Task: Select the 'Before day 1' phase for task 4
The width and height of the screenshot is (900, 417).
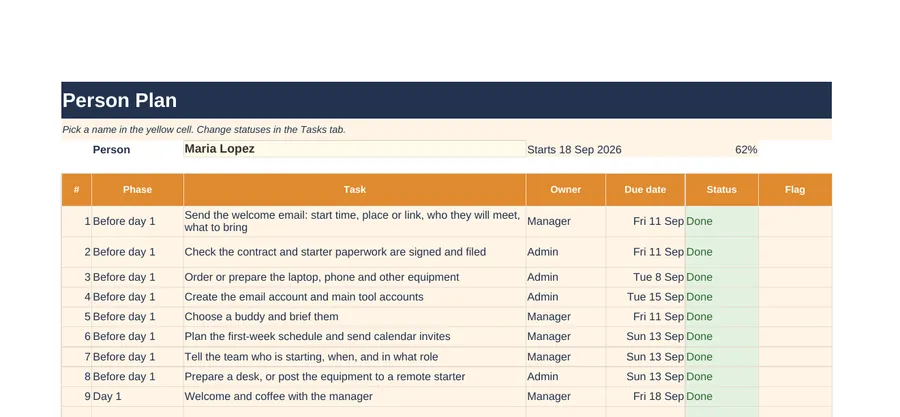Action: 137,297
